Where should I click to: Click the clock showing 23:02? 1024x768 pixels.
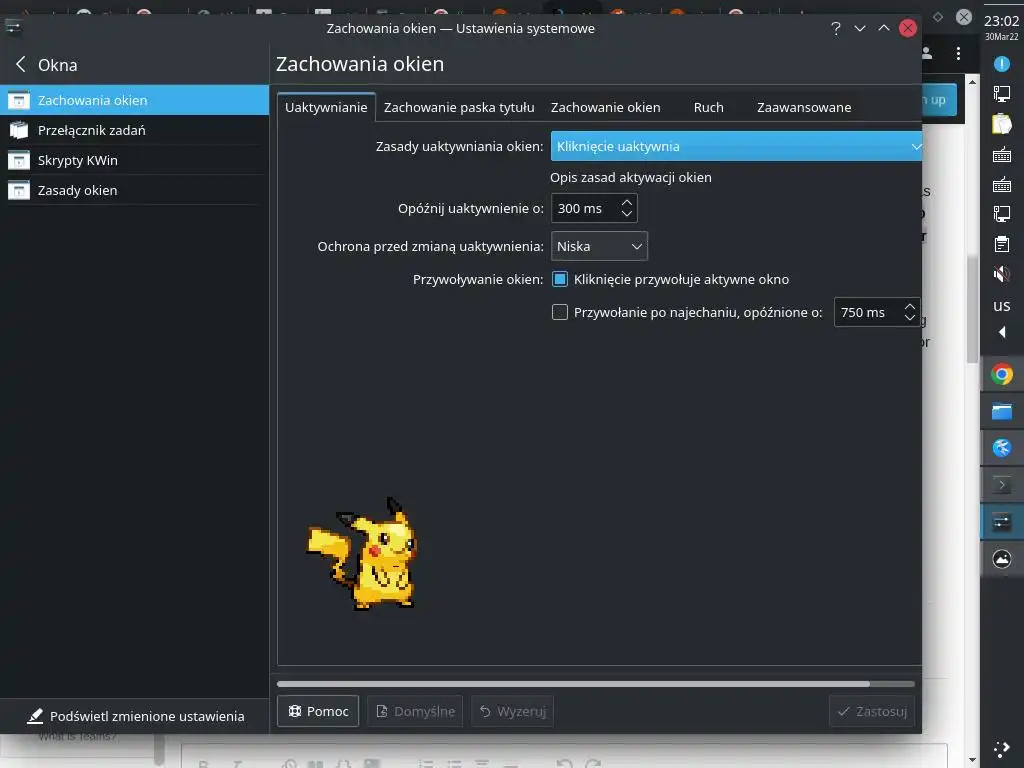[x=1001, y=21]
